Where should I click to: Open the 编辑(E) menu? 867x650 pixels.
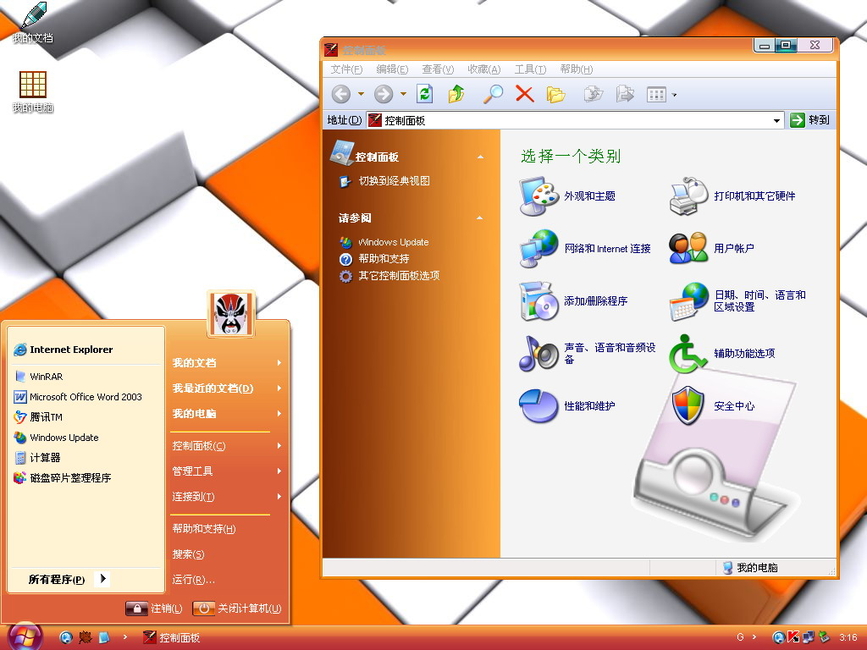(x=392, y=70)
